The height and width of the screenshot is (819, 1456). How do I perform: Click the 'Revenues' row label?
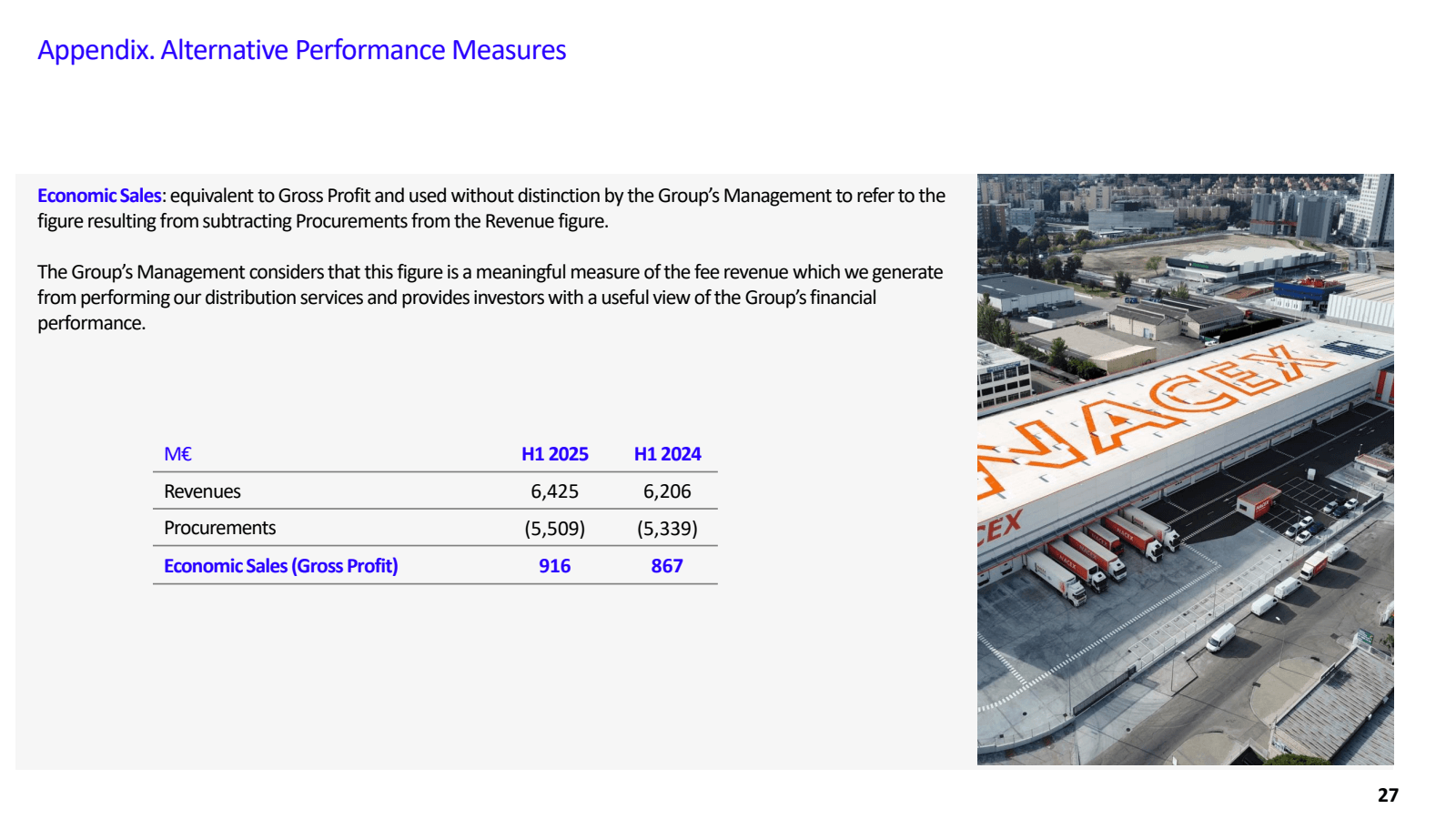coord(202,491)
